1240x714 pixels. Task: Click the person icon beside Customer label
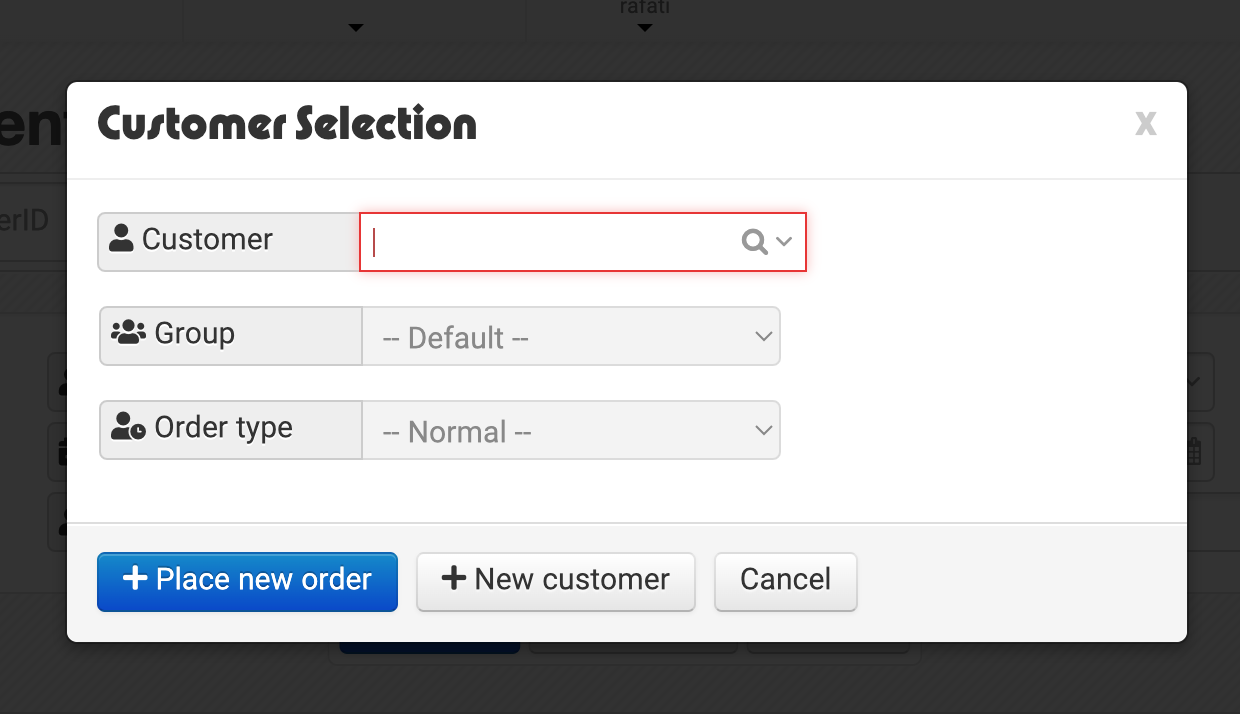[122, 238]
